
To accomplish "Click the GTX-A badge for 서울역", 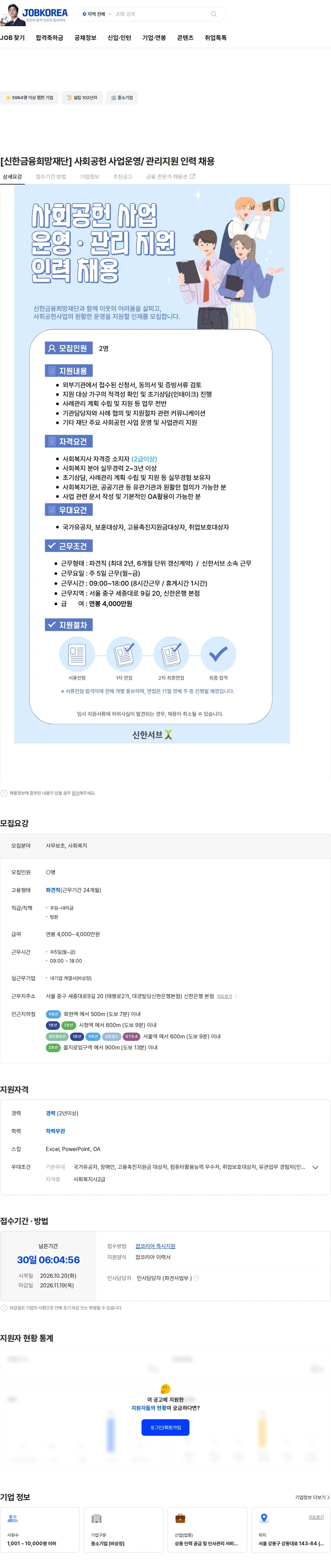I will [x=132, y=1036].
